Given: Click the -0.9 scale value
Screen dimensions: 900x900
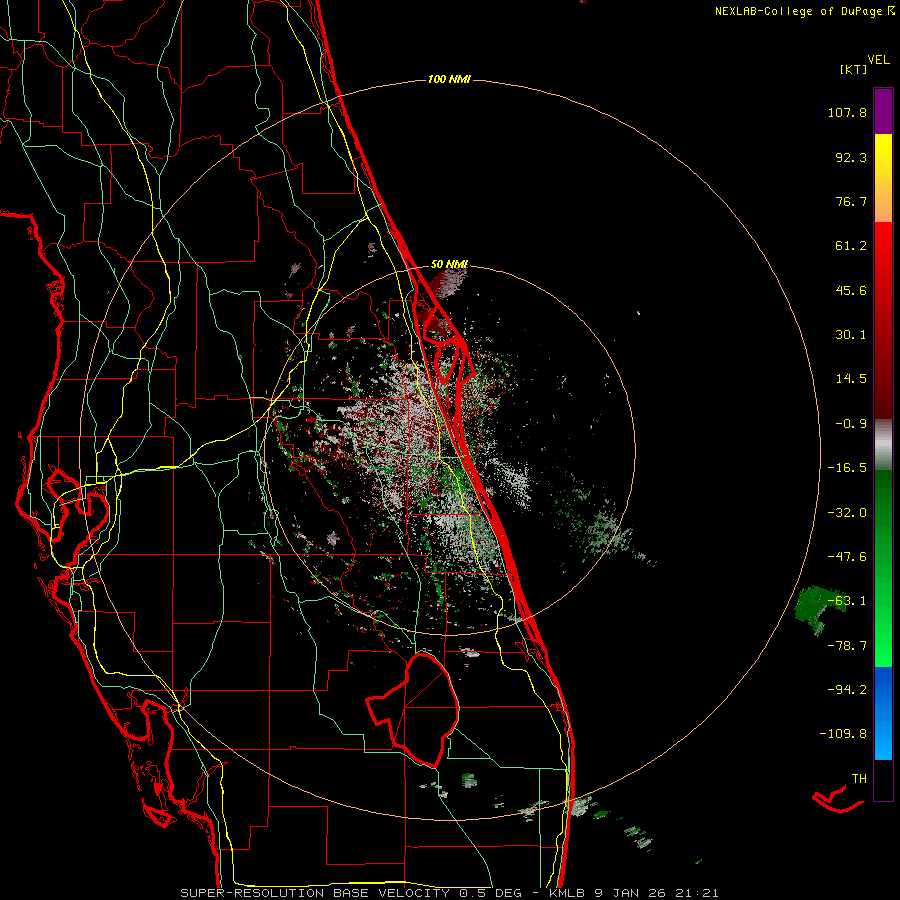Looking at the screenshot, I should pyautogui.click(x=851, y=424).
